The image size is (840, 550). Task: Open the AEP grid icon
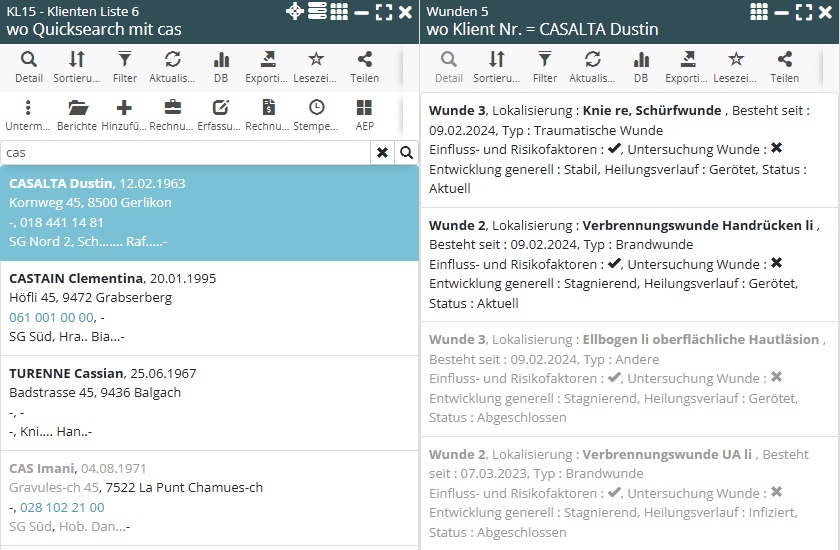pos(364,115)
